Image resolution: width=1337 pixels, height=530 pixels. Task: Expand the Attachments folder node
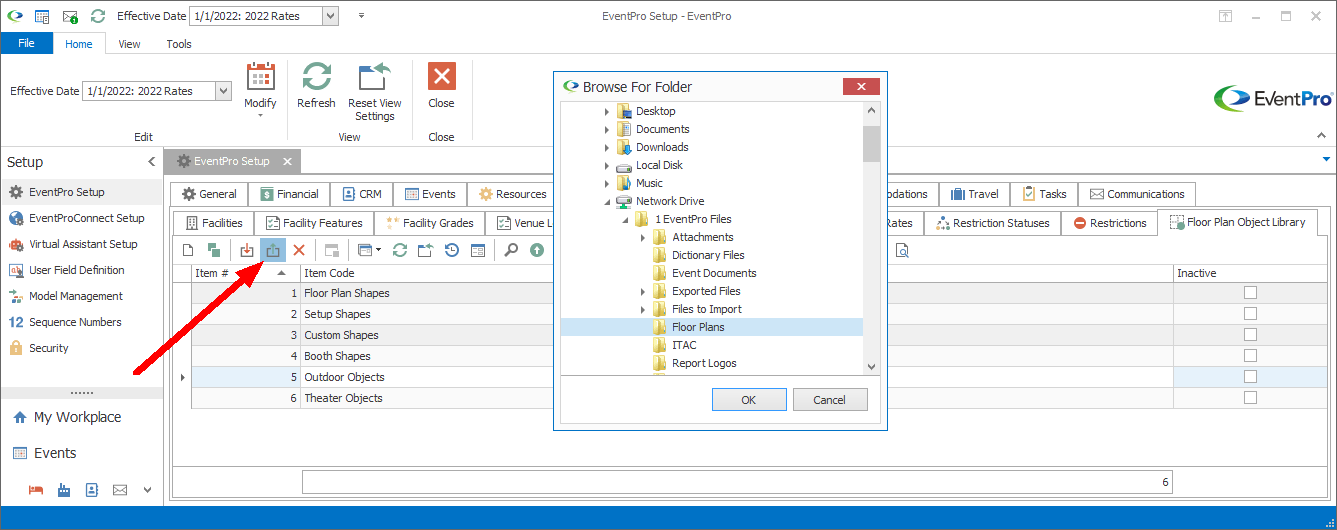643,237
